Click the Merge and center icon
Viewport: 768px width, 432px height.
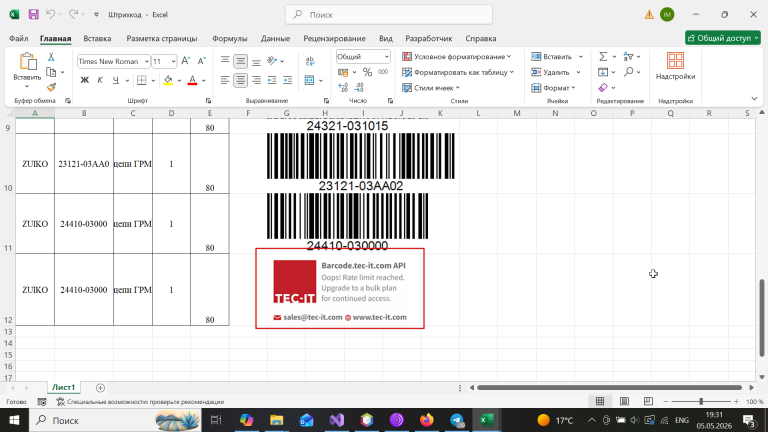(310, 80)
